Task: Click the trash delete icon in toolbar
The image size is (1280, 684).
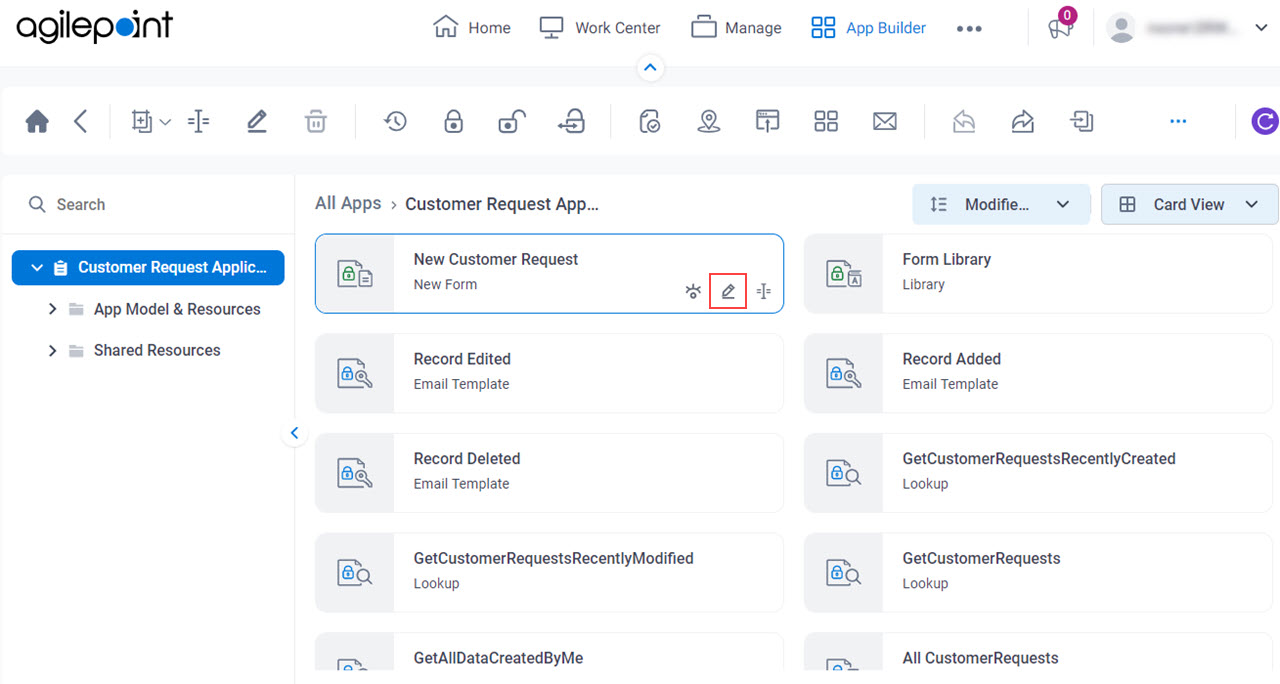Action: (315, 122)
